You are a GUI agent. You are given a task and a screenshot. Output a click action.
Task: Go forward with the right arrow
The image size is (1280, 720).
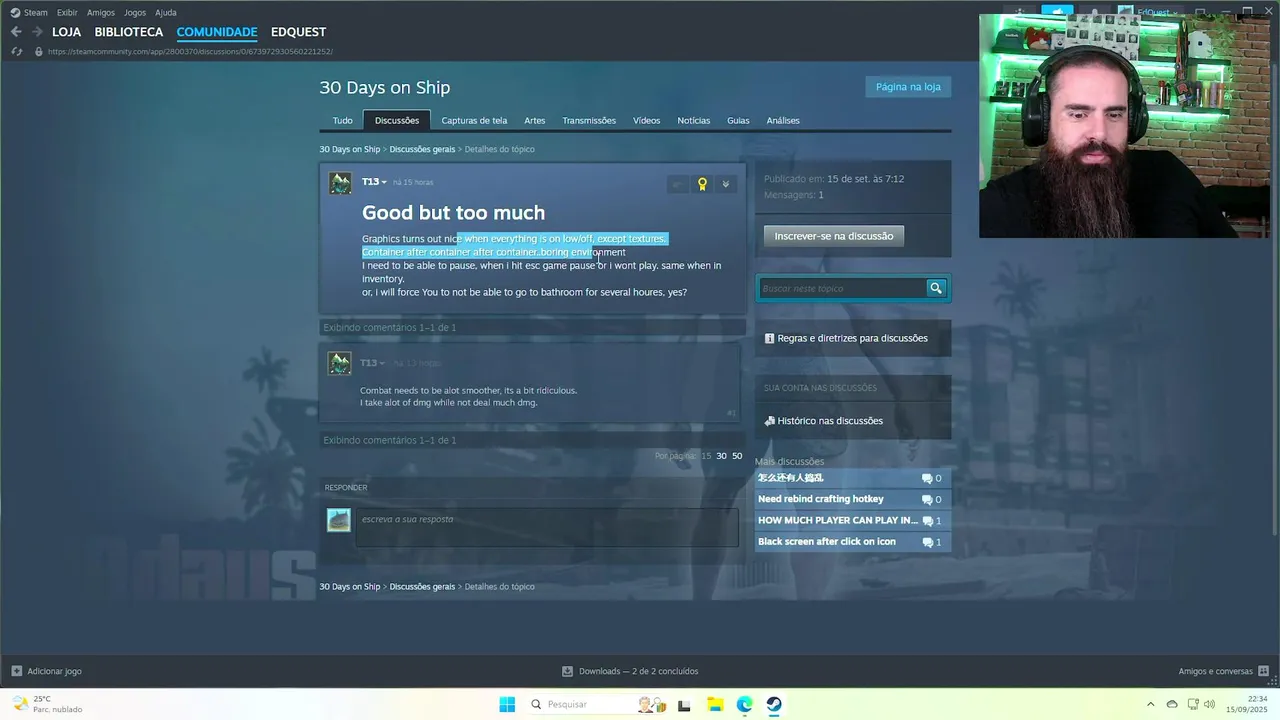tap(37, 32)
